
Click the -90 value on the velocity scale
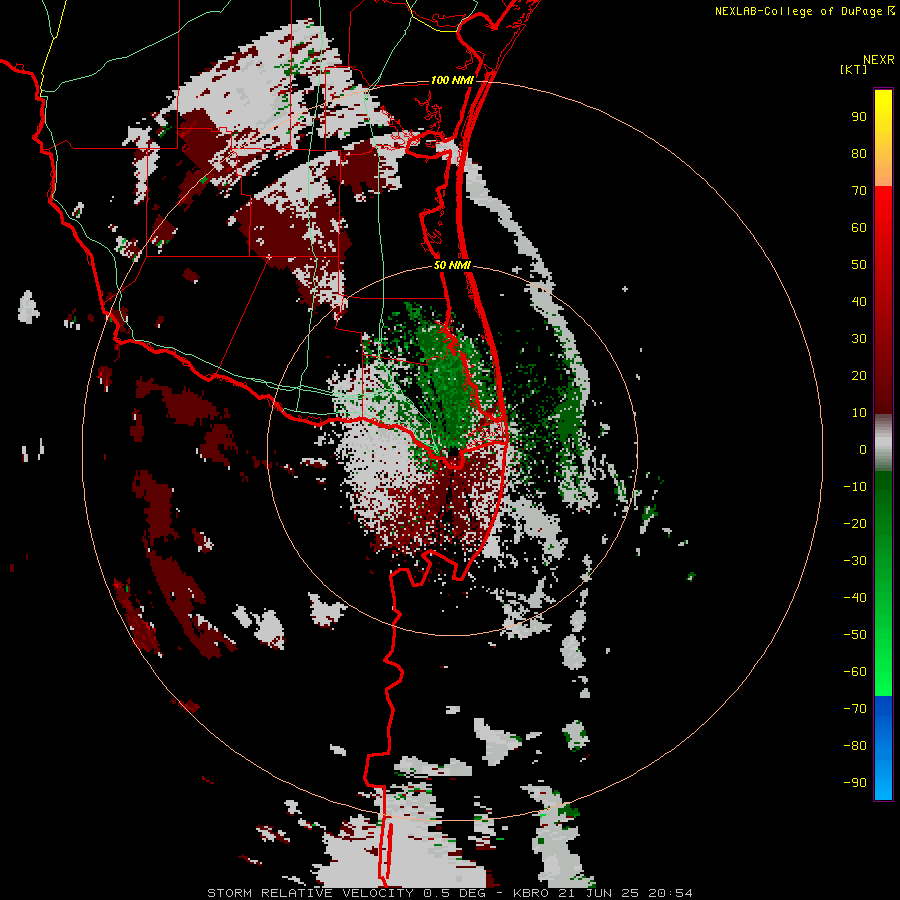(855, 783)
